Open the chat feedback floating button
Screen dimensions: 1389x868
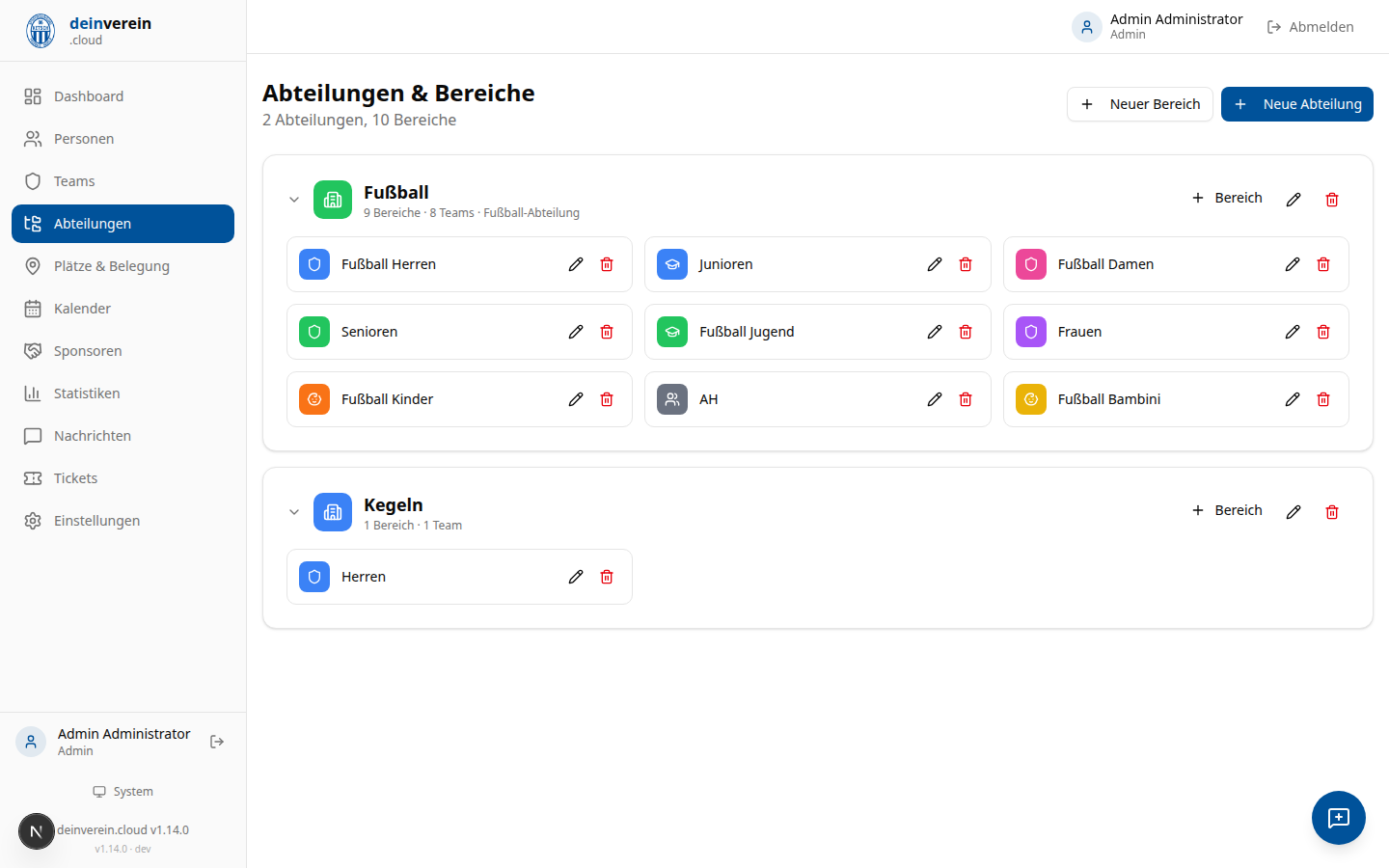coord(1338,818)
